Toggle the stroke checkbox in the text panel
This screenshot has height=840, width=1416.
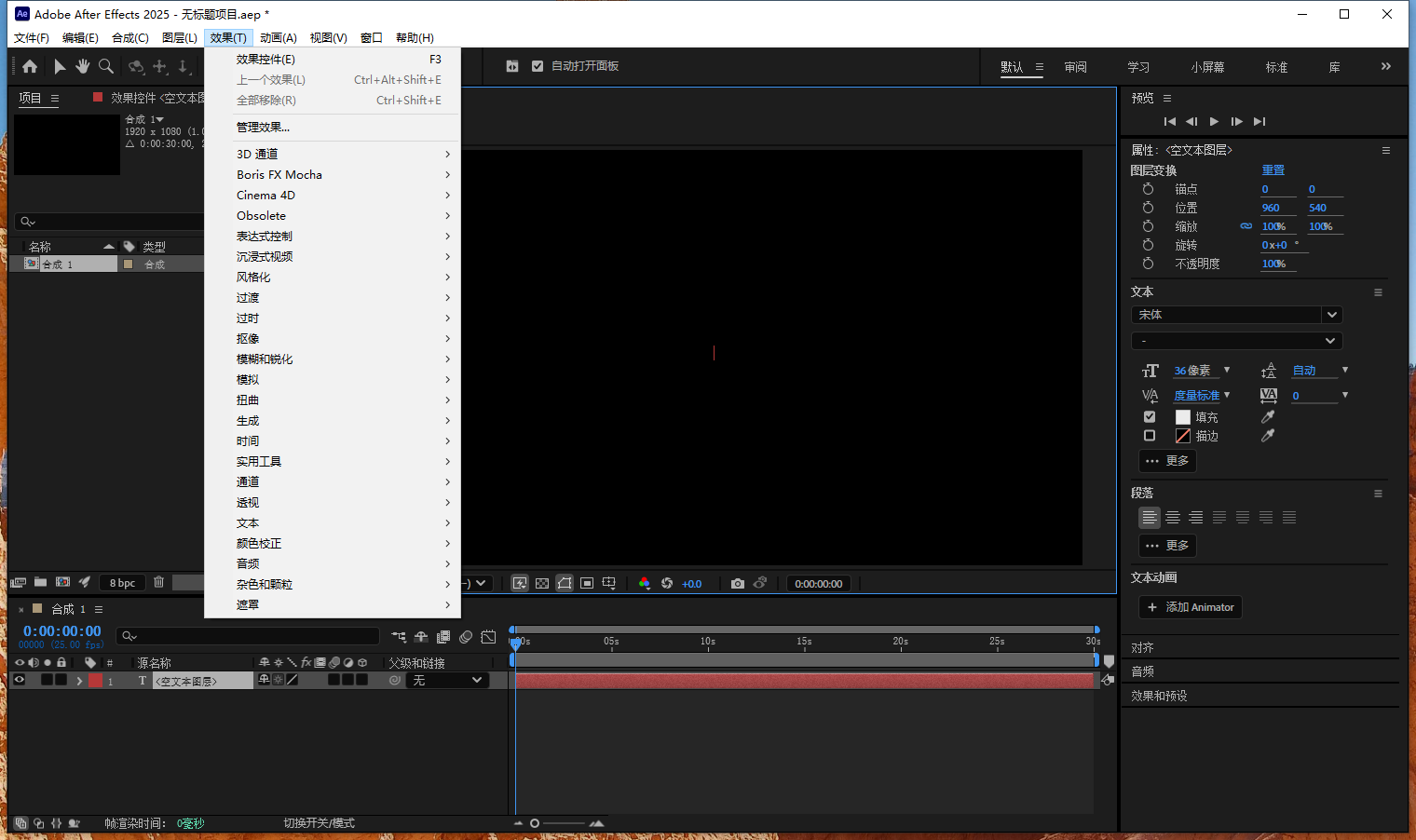1150,435
